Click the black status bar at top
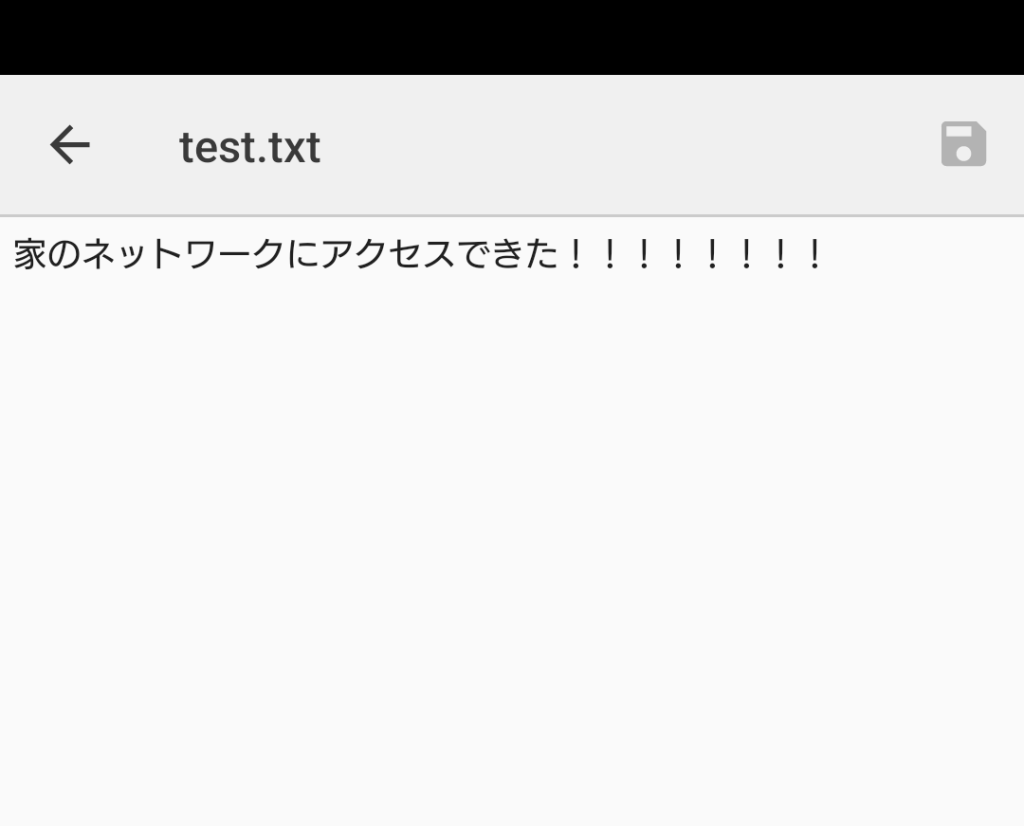The image size is (1024, 826). [x=512, y=36]
